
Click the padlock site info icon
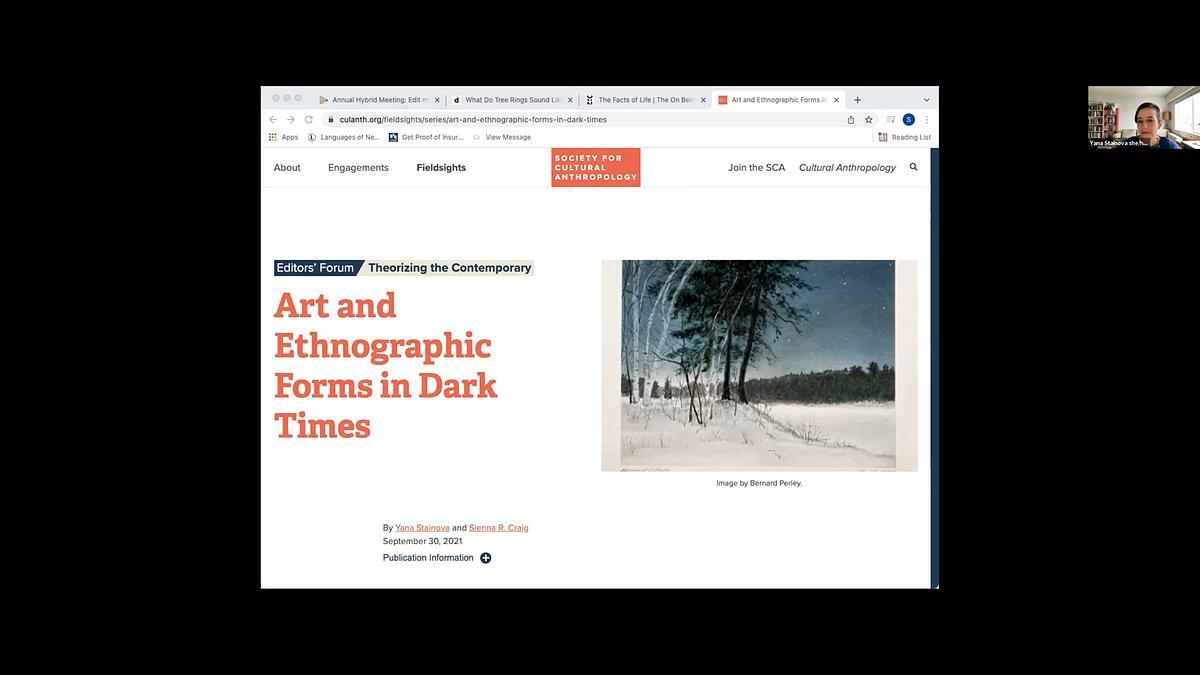point(330,119)
